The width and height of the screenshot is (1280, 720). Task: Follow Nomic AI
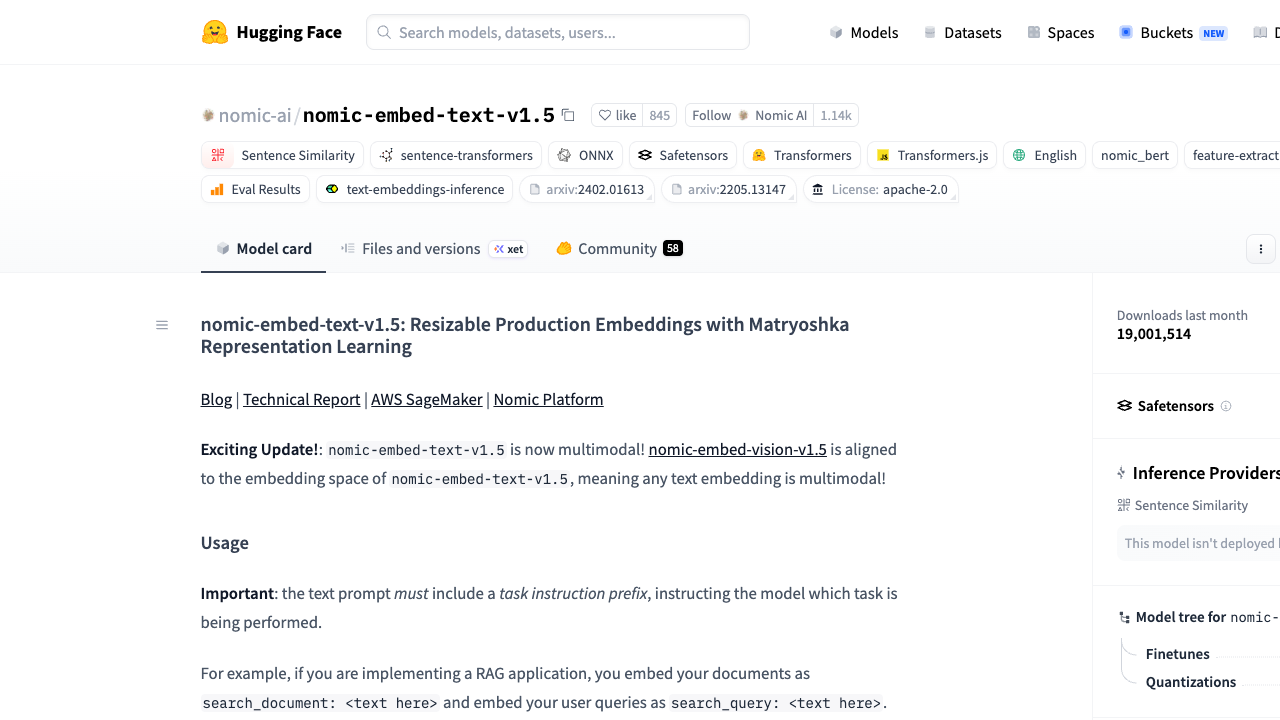pyautogui.click(x=749, y=115)
